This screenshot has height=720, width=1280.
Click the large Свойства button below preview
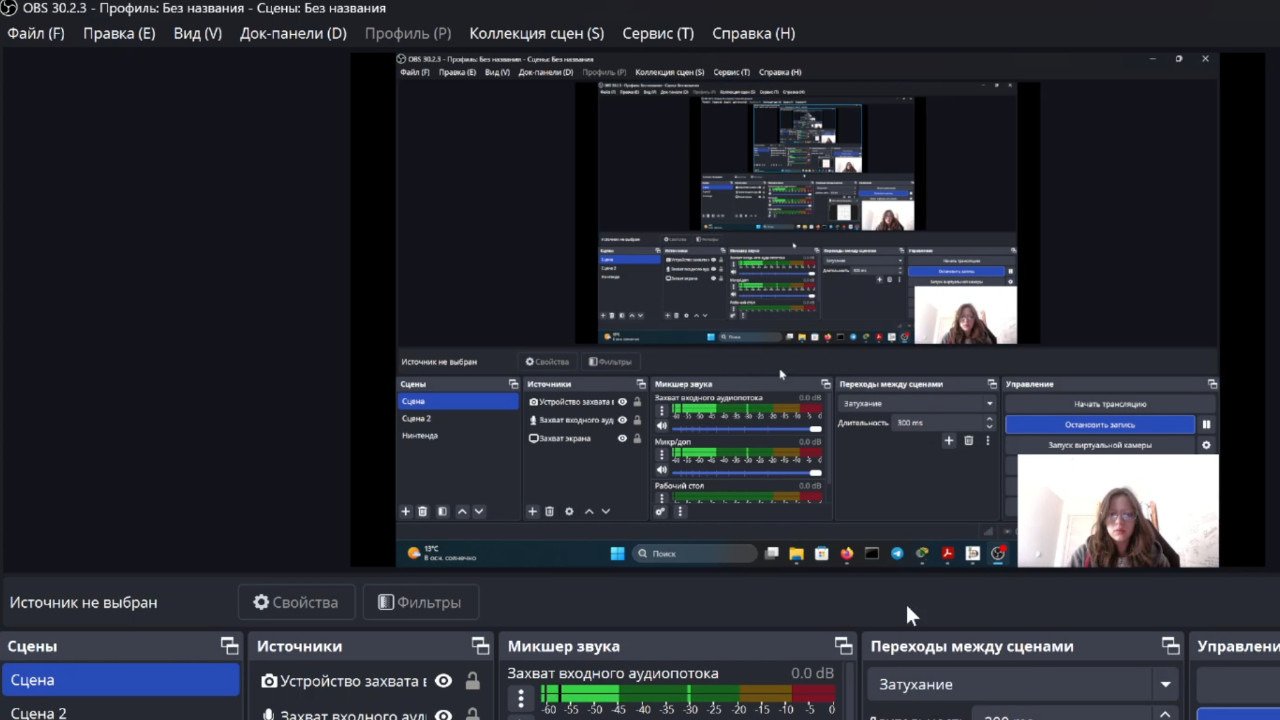click(x=296, y=602)
